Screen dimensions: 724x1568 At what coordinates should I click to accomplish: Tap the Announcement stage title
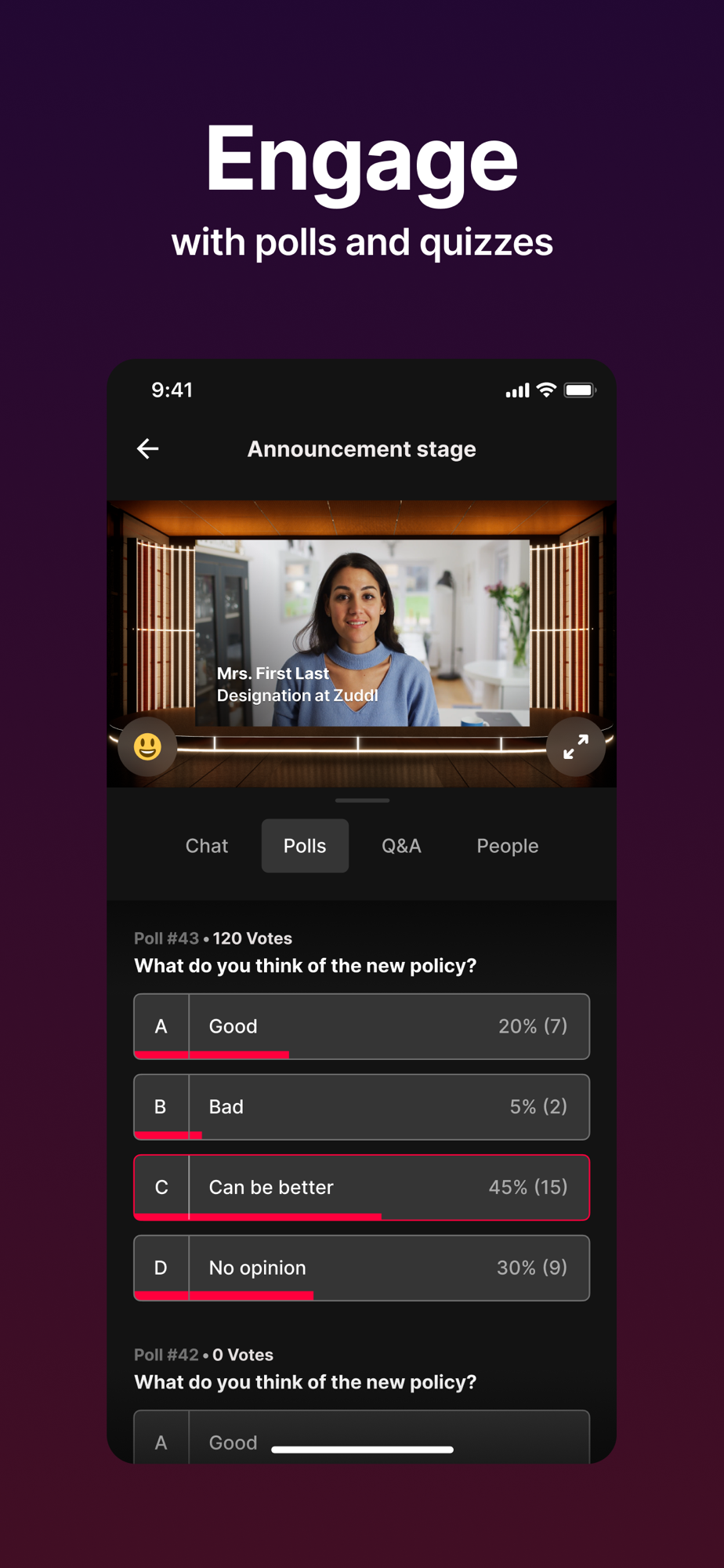click(x=362, y=449)
